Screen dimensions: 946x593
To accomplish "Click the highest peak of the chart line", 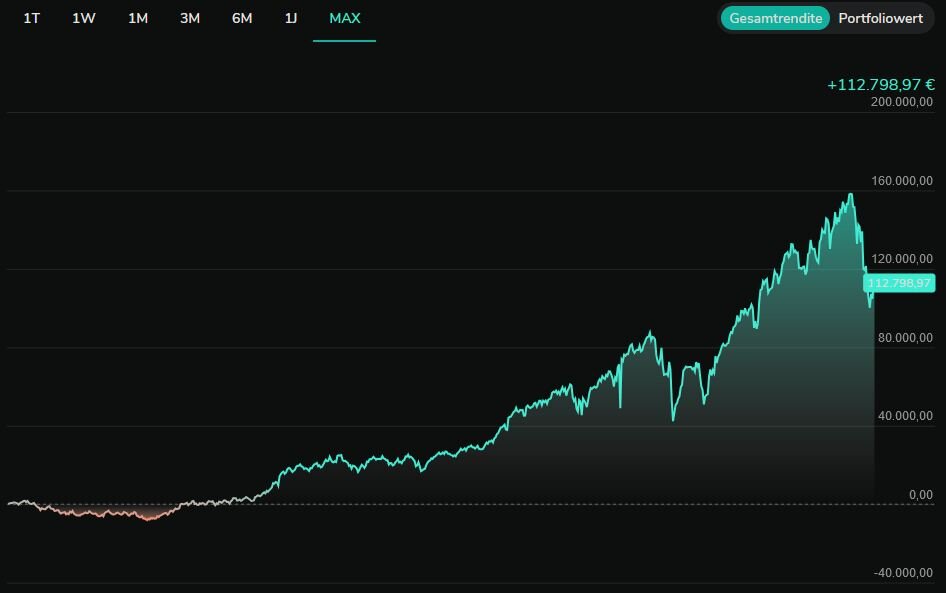I will click(851, 194).
